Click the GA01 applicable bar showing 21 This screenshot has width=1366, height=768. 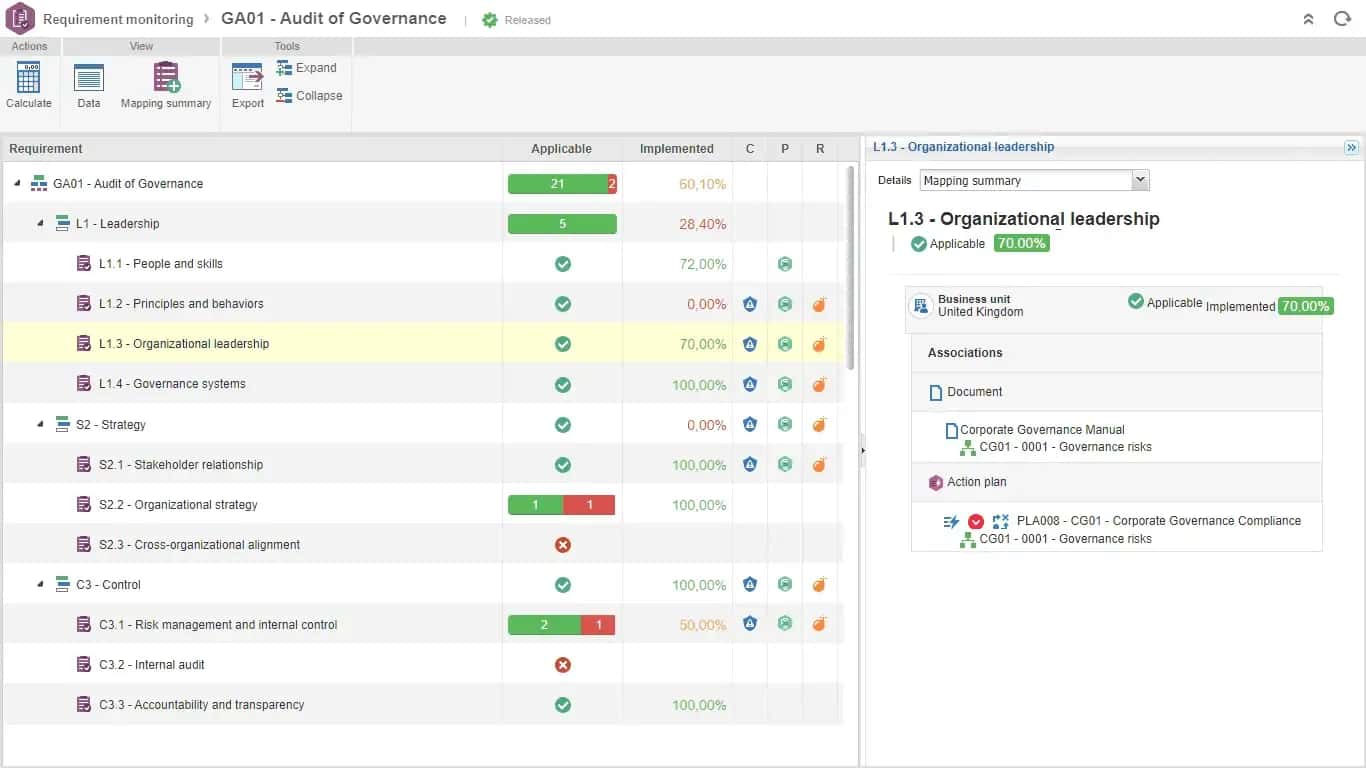pyautogui.click(x=562, y=184)
